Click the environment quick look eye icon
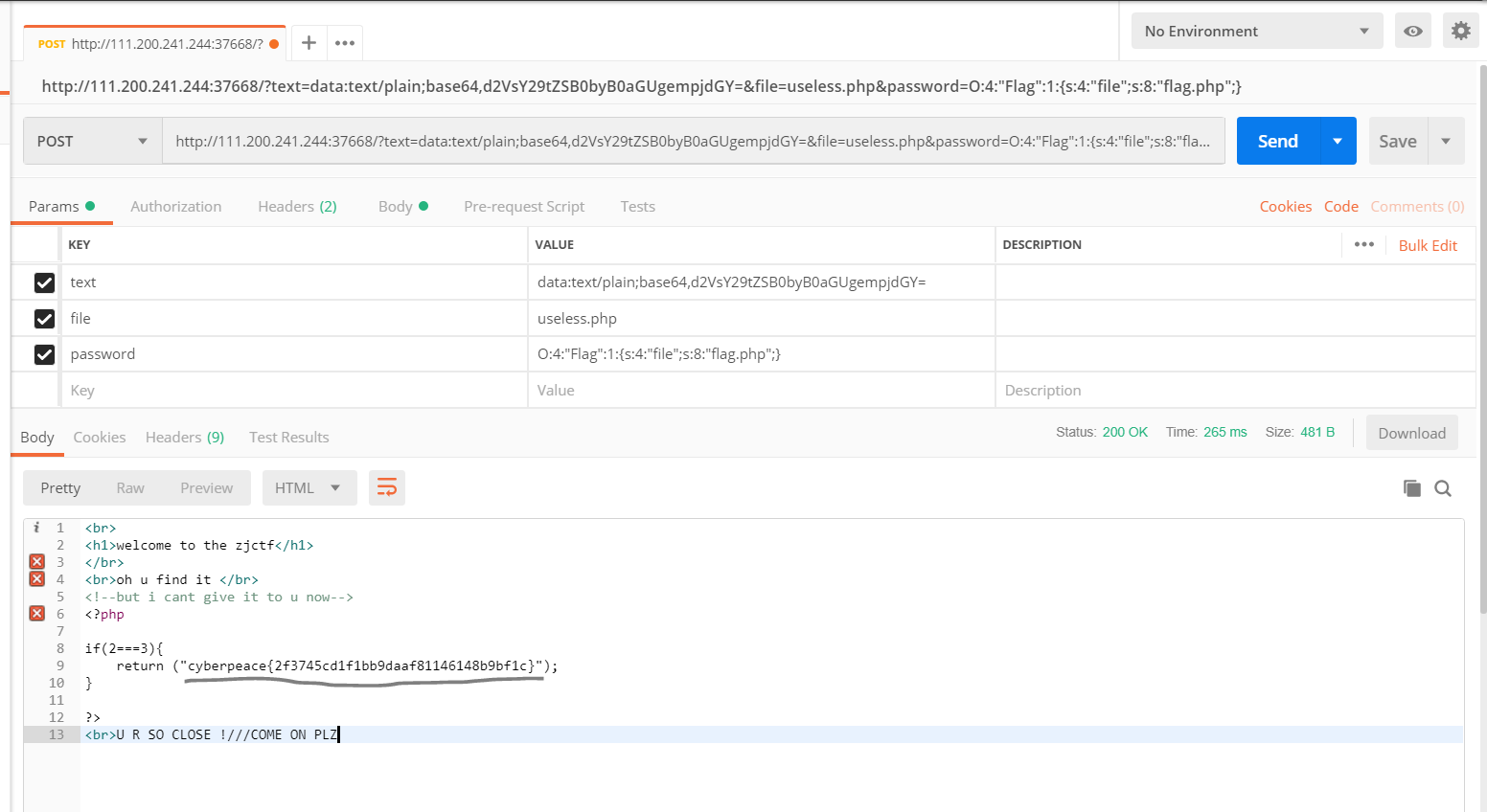This screenshot has height=812, width=1487. (x=1413, y=31)
